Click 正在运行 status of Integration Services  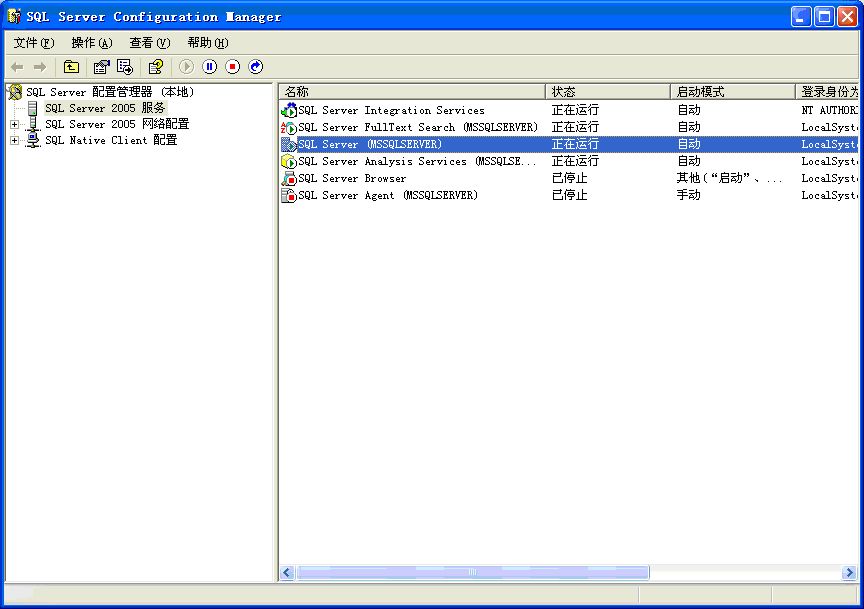pyautogui.click(x=575, y=110)
